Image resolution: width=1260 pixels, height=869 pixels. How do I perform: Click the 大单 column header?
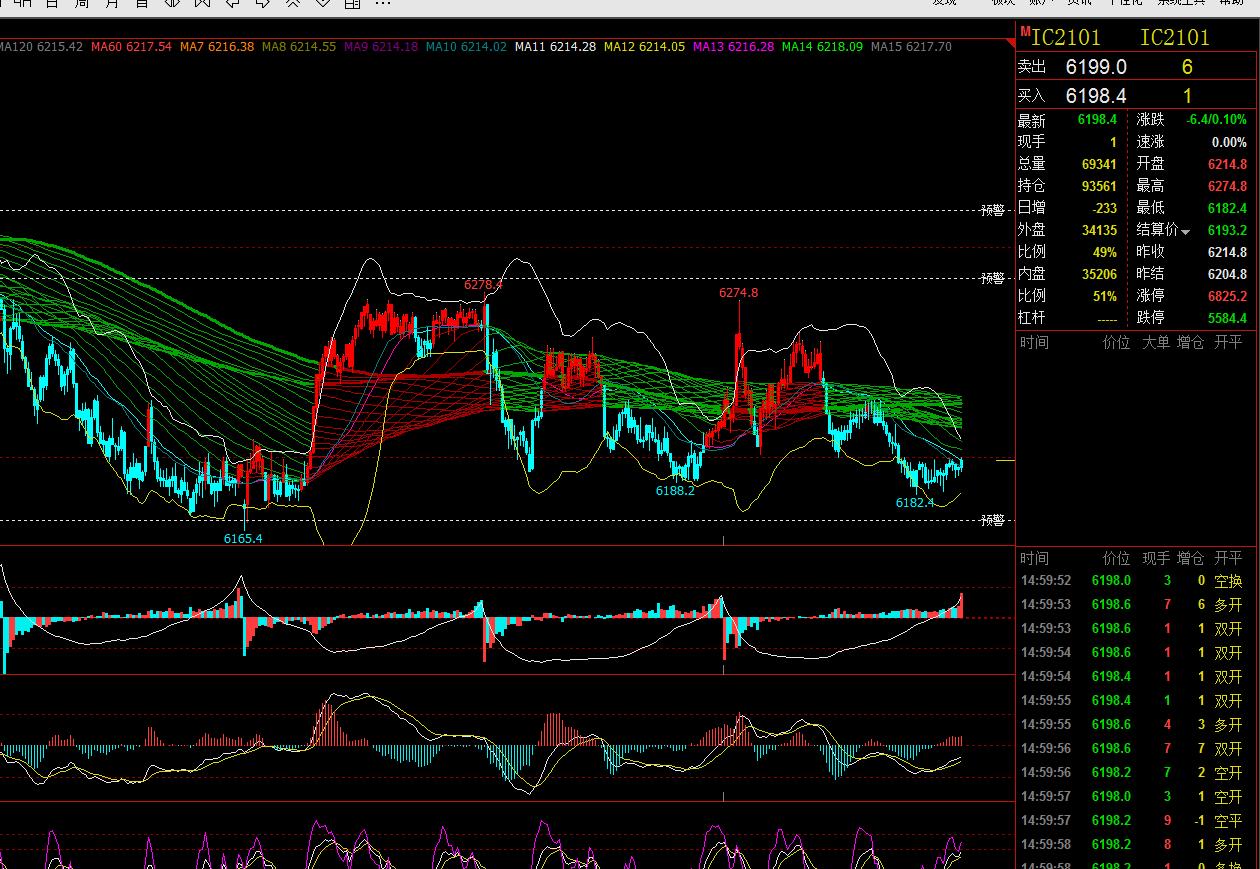(1156, 342)
